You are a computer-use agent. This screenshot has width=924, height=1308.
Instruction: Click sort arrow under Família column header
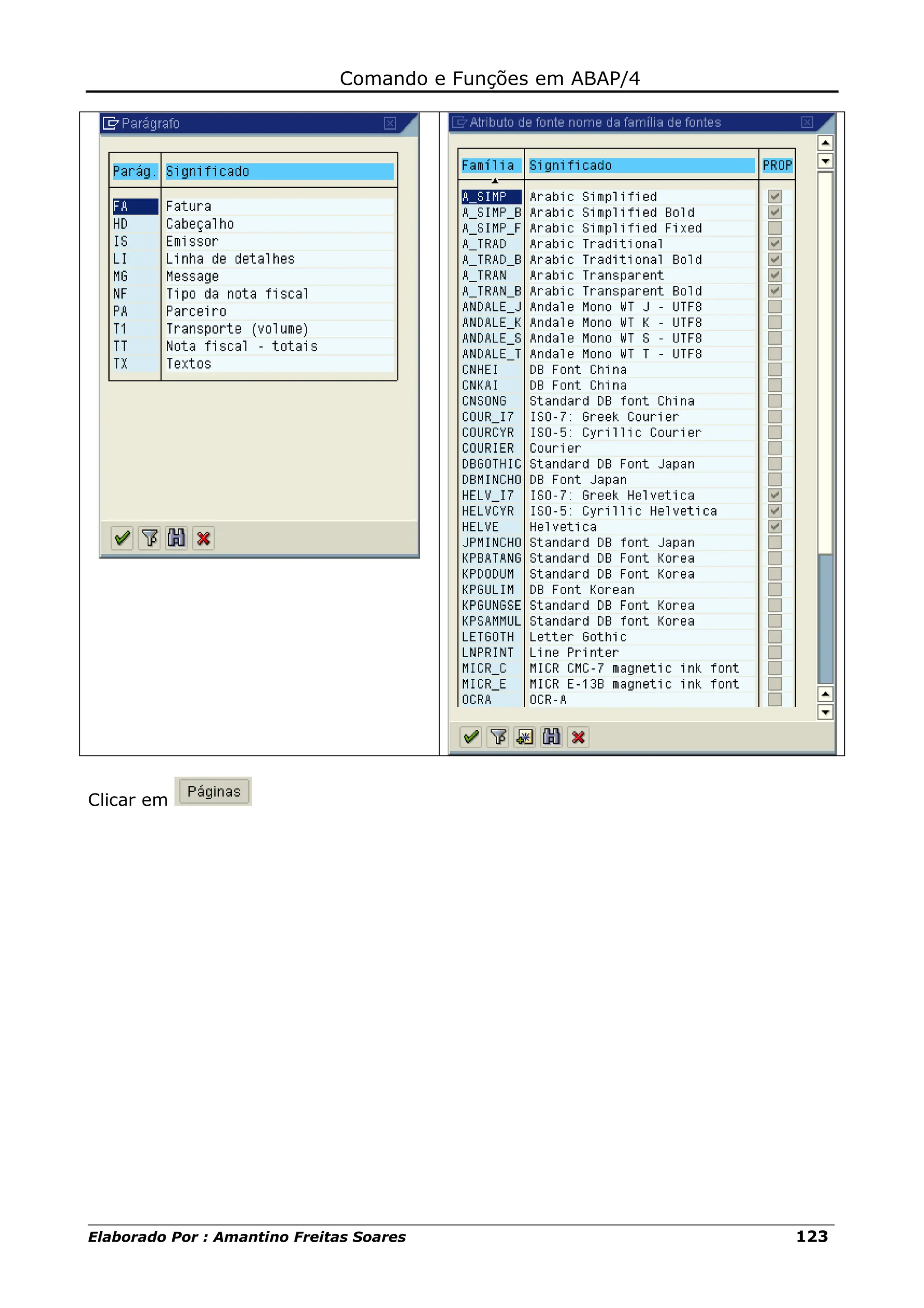click(x=495, y=181)
